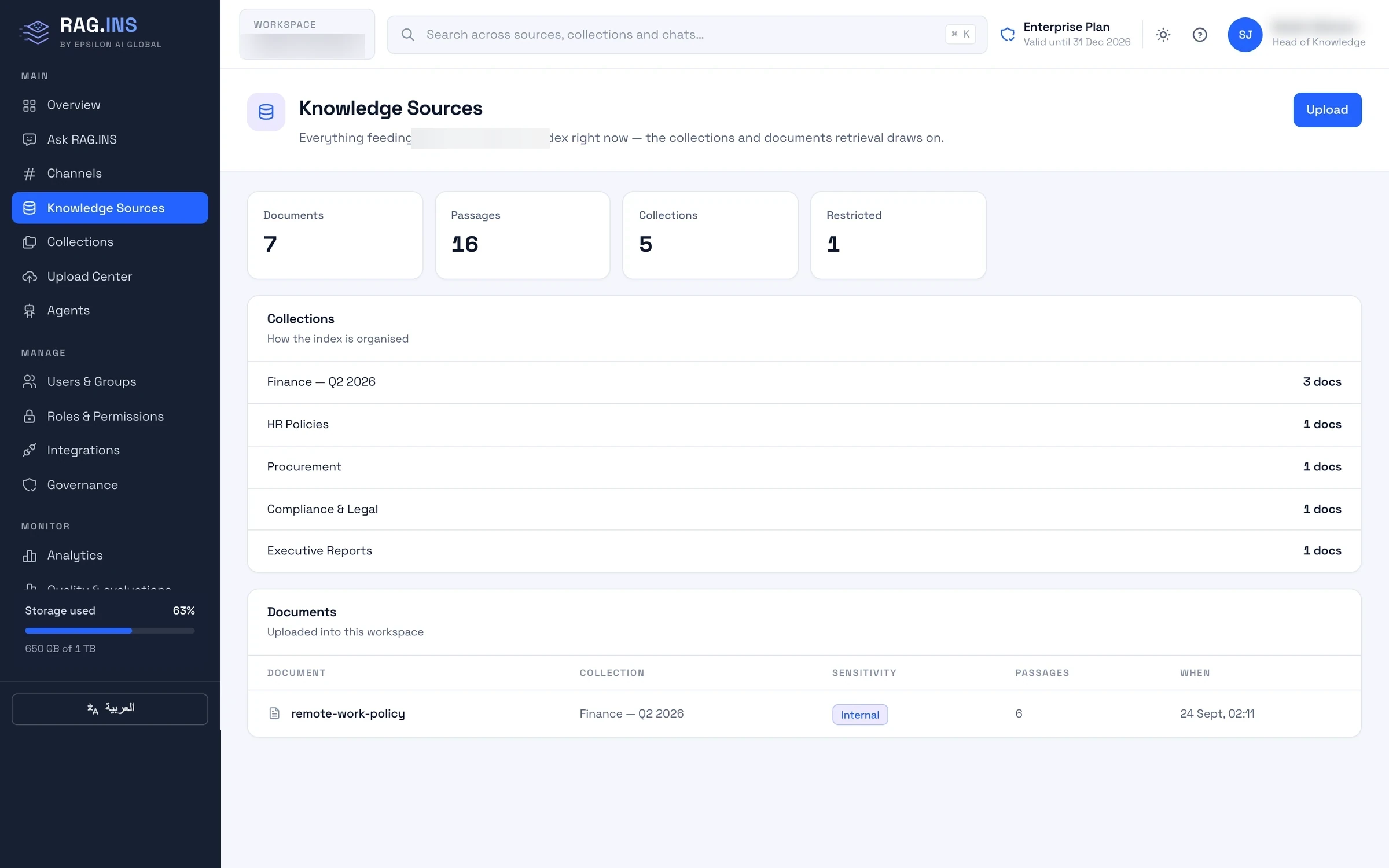This screenshot has height=868, width=1389.
Task: Select the Procurement collection row
Action: [804, 467]
